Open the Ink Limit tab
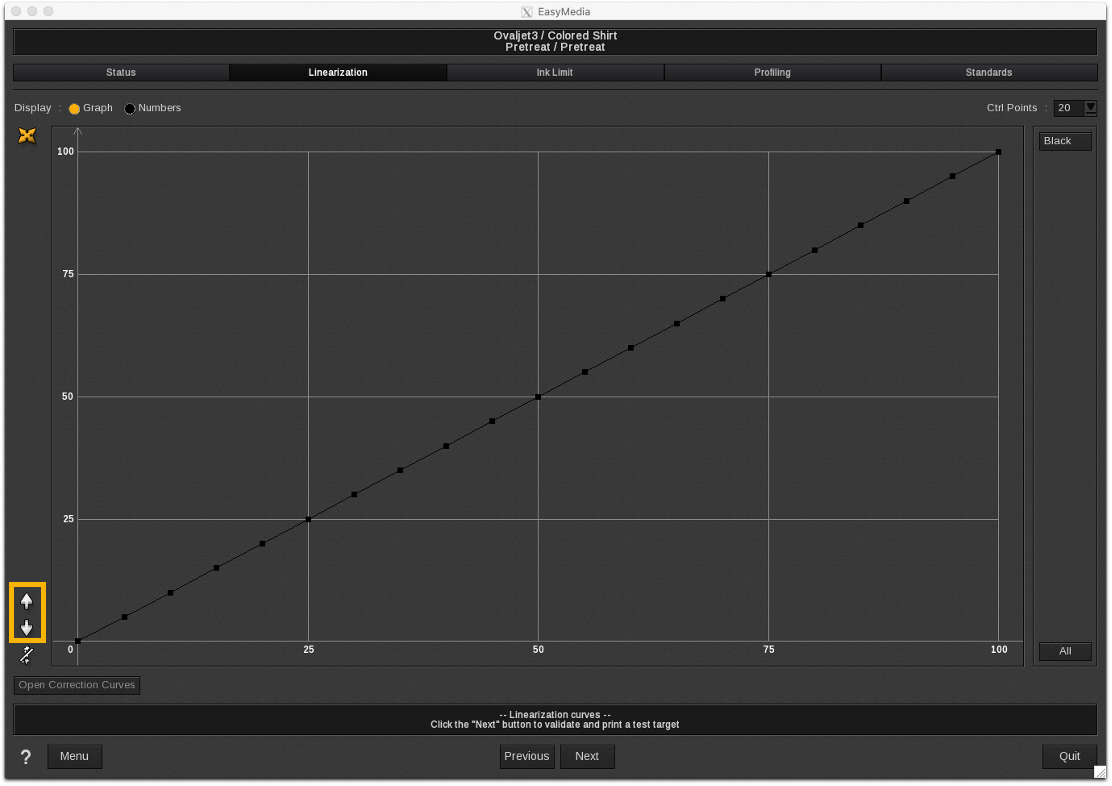 (555, 73)
